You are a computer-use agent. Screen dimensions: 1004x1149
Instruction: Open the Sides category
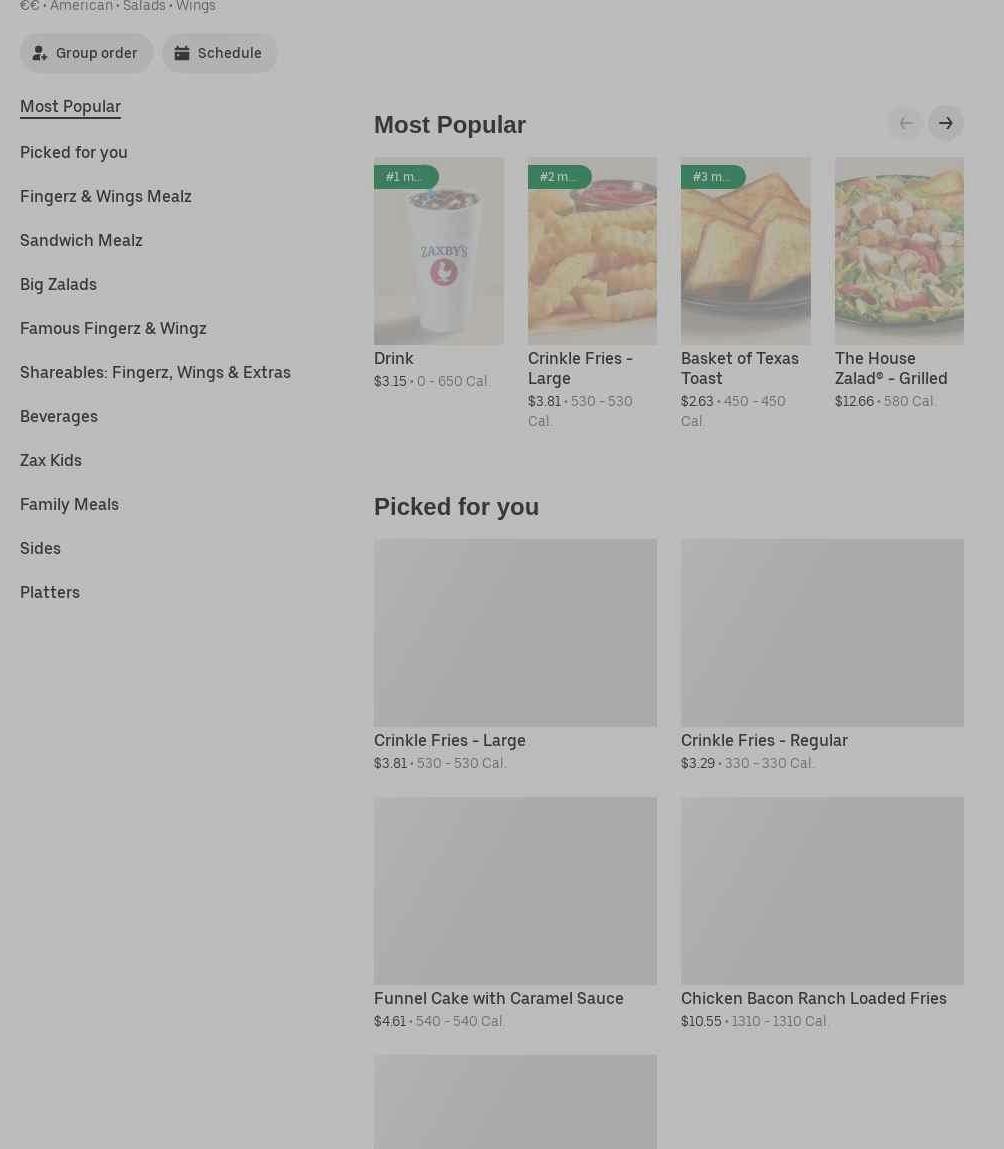point(40,549)
